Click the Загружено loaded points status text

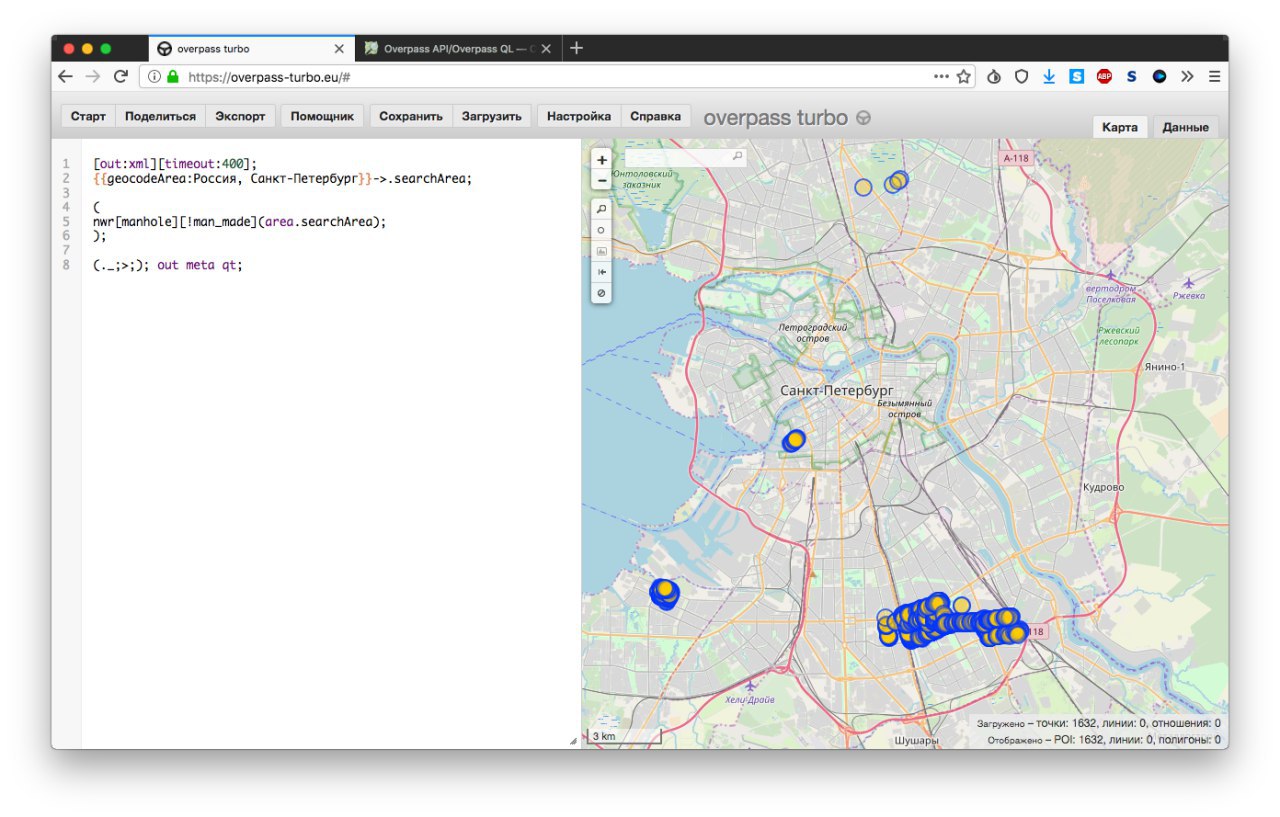[1098, 723]
